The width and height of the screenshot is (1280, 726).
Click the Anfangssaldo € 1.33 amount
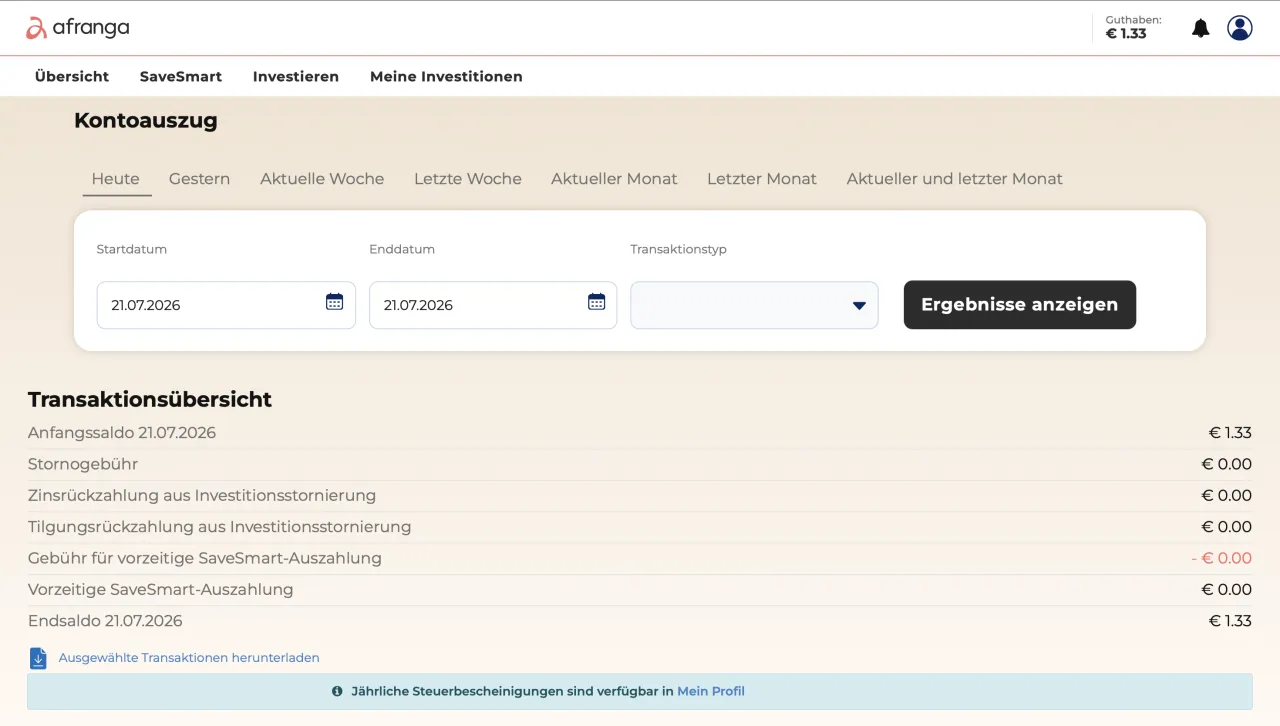coord(1230,433)
